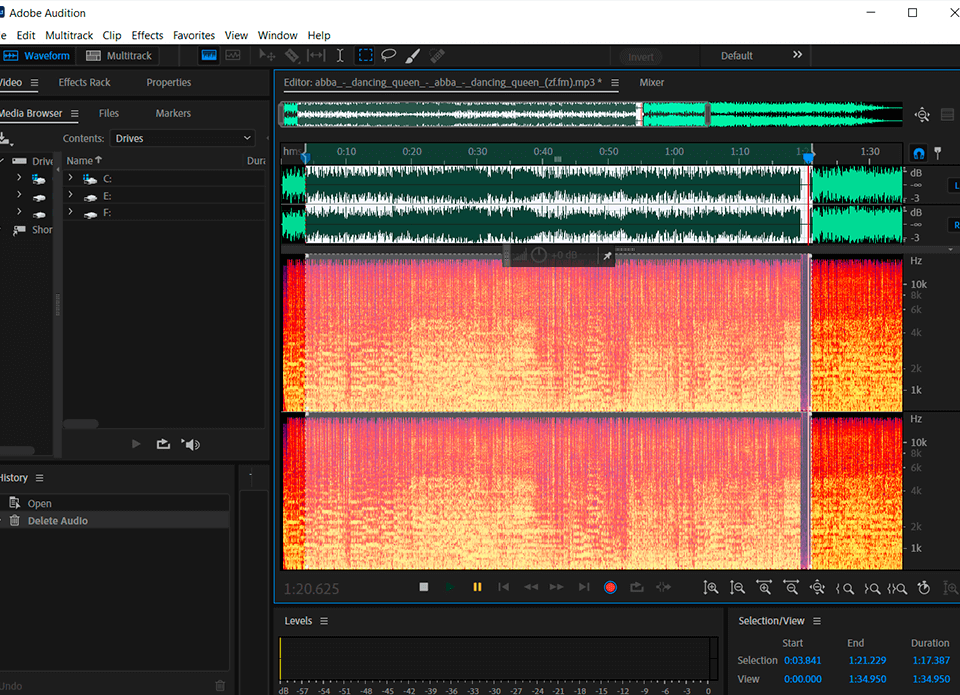Select the Lasso Selection tool
Screen dimensions: 960x695
pyautogui.click(x=389, y=56)
